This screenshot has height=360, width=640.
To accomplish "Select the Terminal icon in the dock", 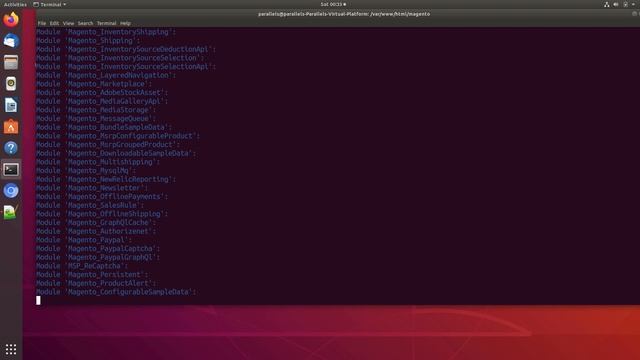I will [x=11, y=169].
